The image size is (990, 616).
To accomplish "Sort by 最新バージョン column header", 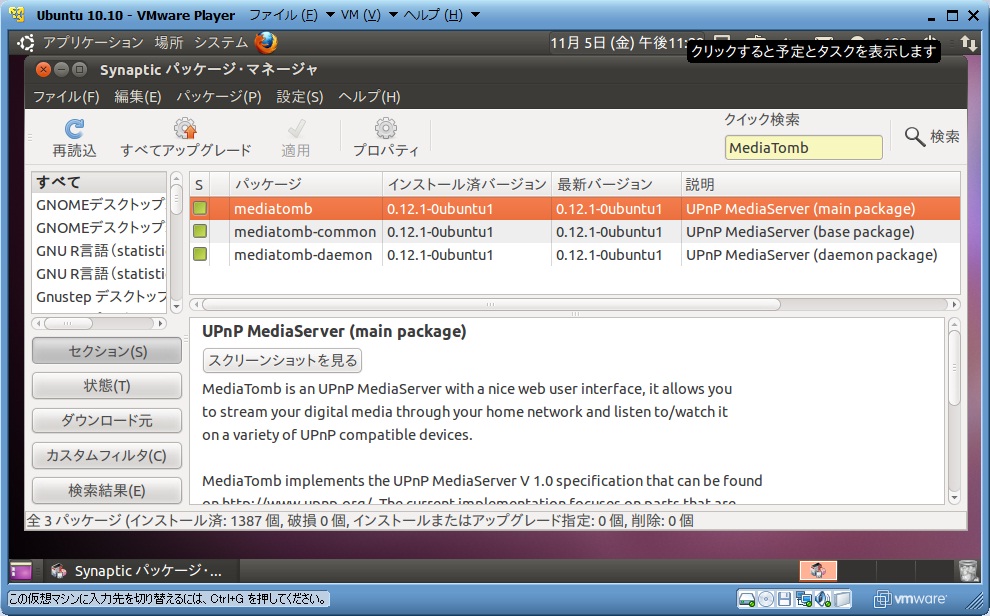I will click(616, 184).
